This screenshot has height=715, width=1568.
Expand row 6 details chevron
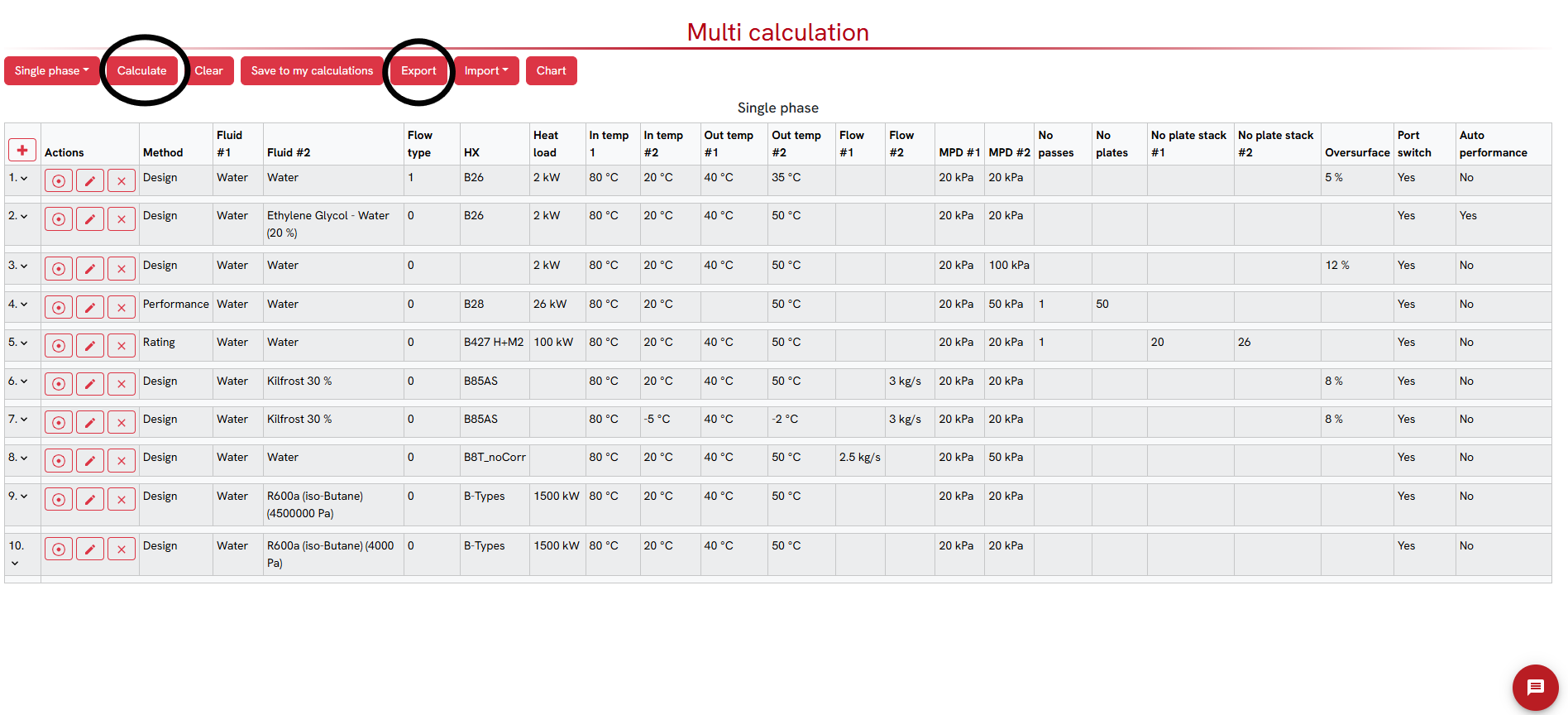click(24, 382)
